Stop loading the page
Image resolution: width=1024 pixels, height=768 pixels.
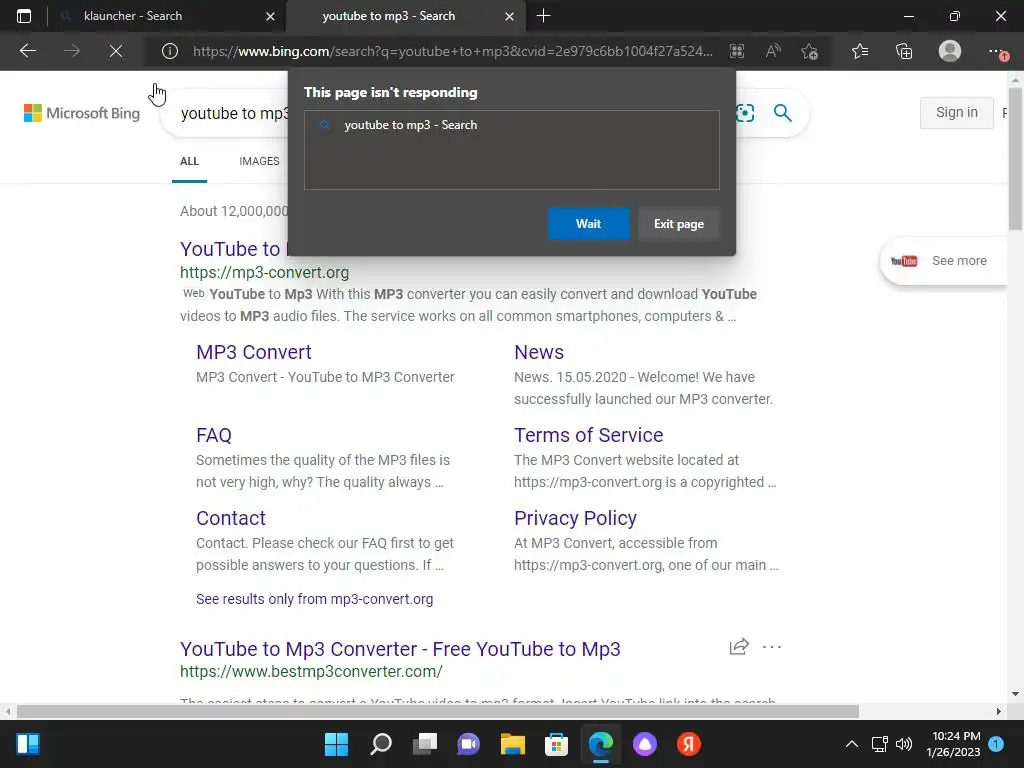[x=116, y=51]
